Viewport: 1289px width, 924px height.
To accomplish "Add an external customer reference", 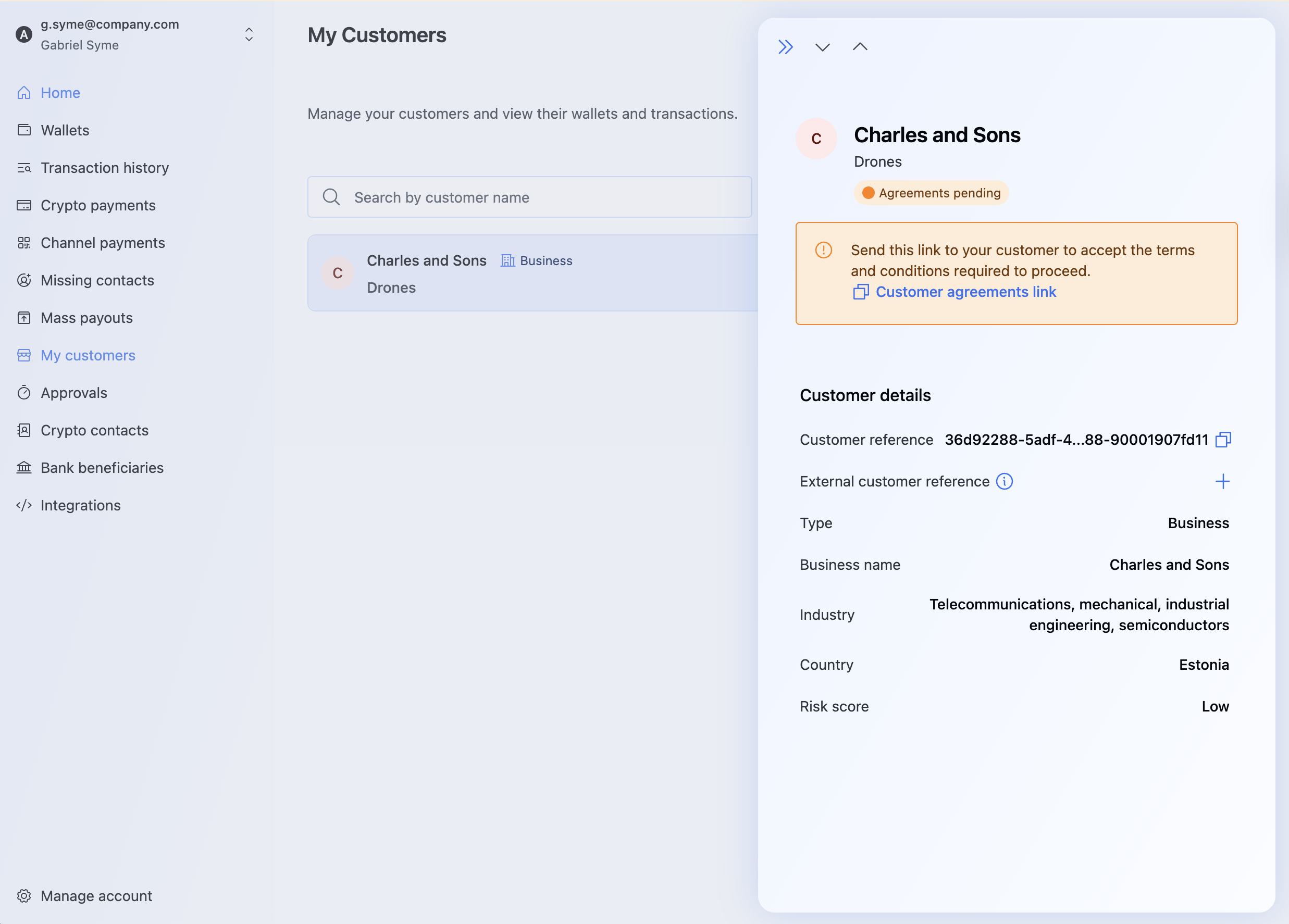I will point(1222,481).
